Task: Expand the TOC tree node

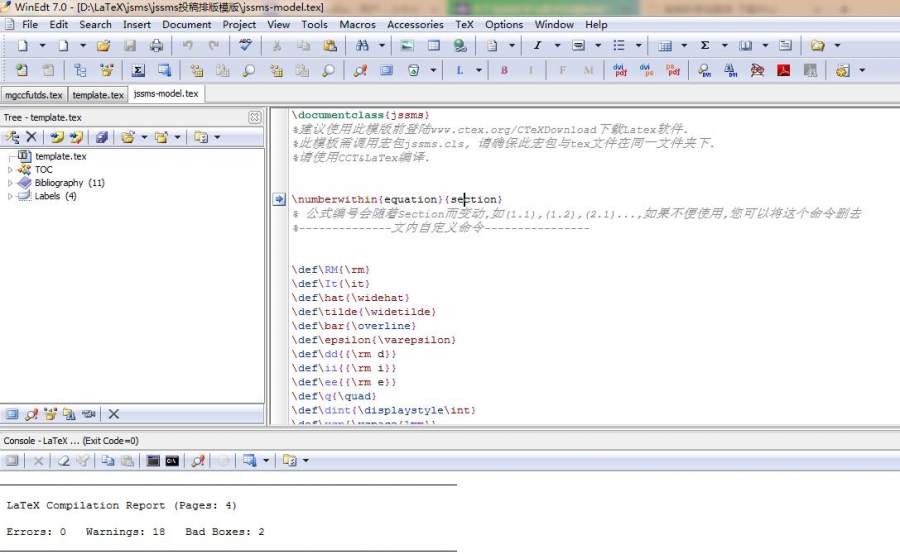Action: [11, 170]
